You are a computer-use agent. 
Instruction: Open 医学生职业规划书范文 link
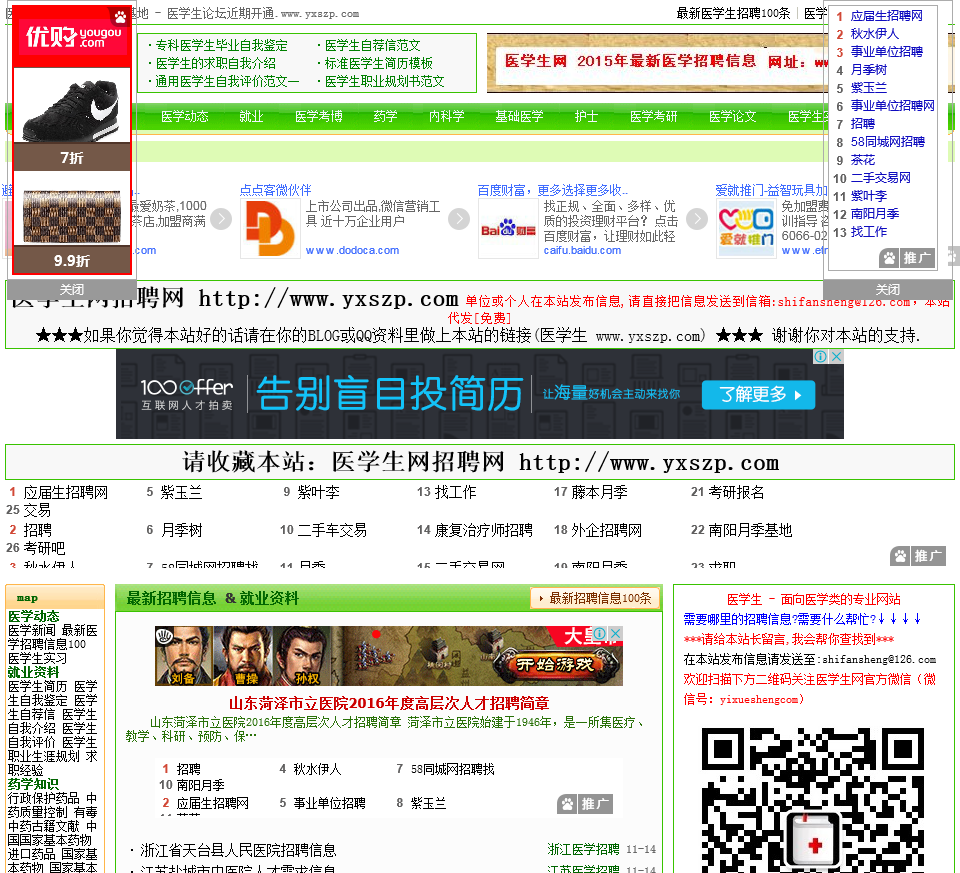coord(384,81)
